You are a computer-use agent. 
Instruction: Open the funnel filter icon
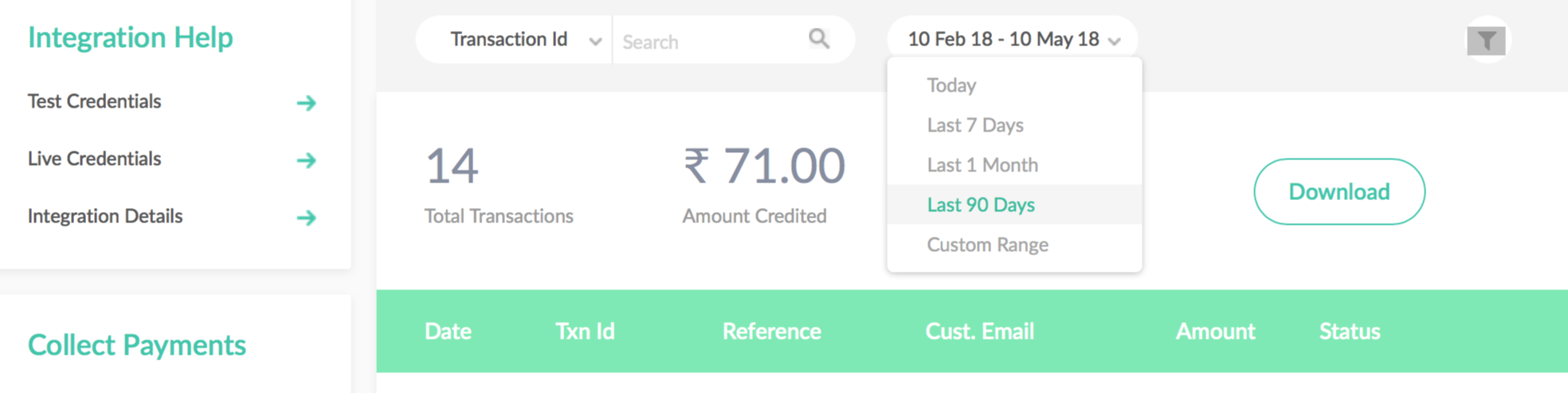coord(1487,41)
